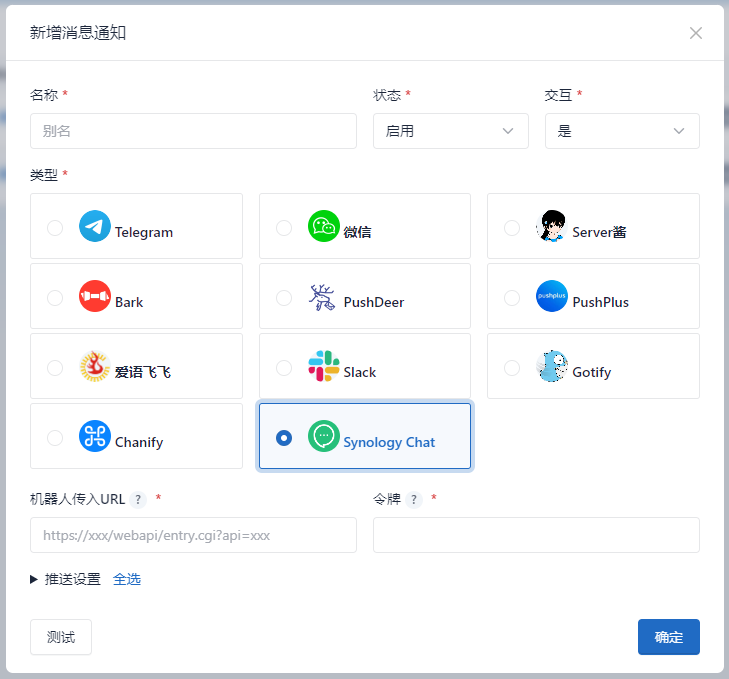The image size is (729, 679).
Task: Click the Chanify command-symbol icon
Action: click(x=95, y=436)
